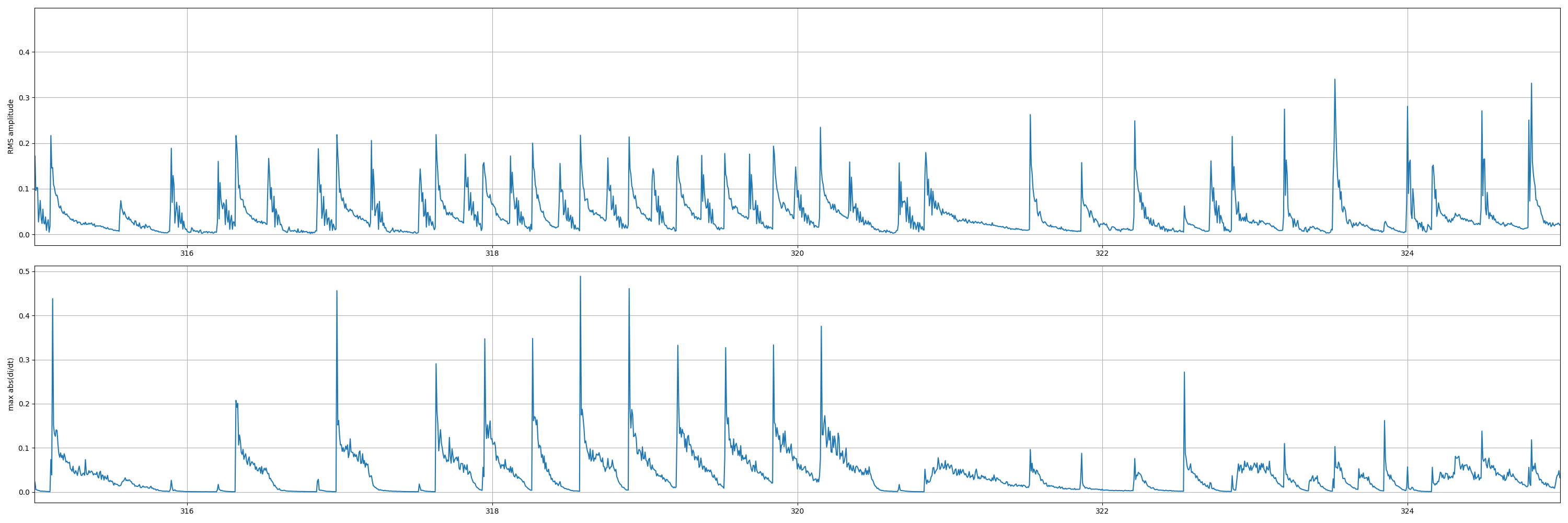Select the 0.5 tick on max abs(di/dt) axis
The height and width of the screenshot is (523, 1568).
tap(25, 271)
